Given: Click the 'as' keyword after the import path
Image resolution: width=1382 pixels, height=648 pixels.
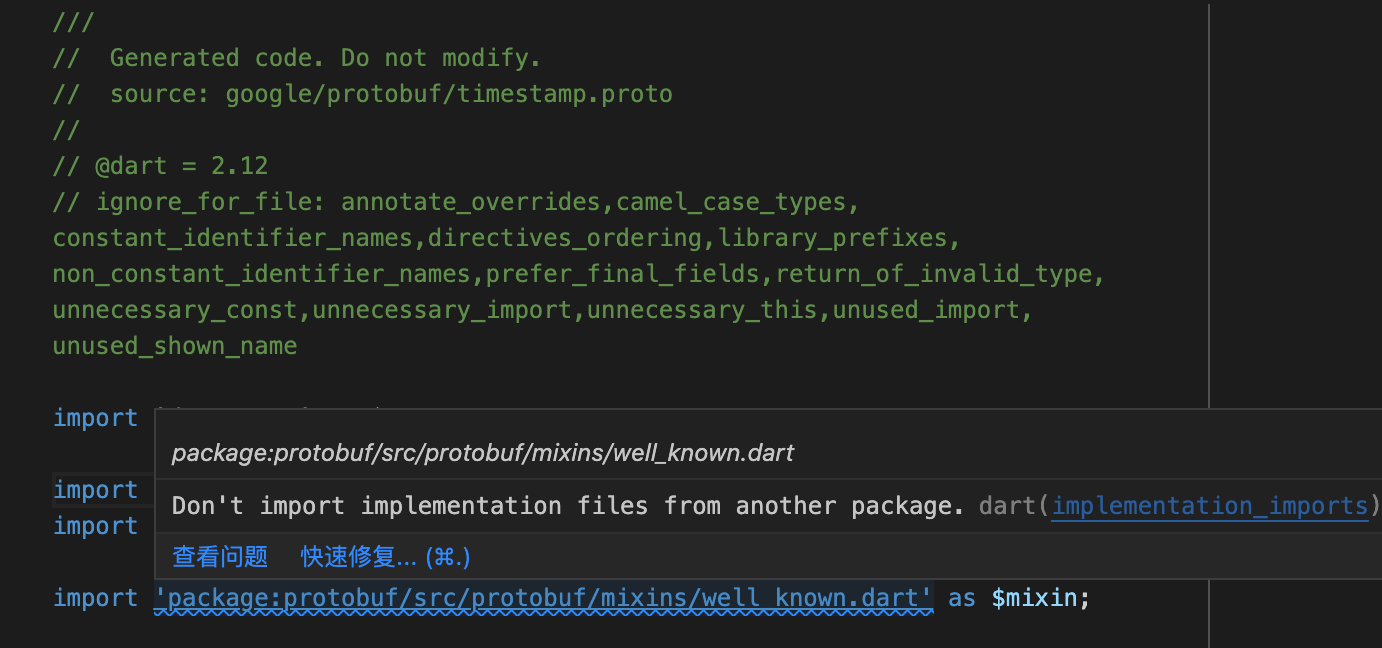Looking at the screenshot, I should (x=961, y=597).
